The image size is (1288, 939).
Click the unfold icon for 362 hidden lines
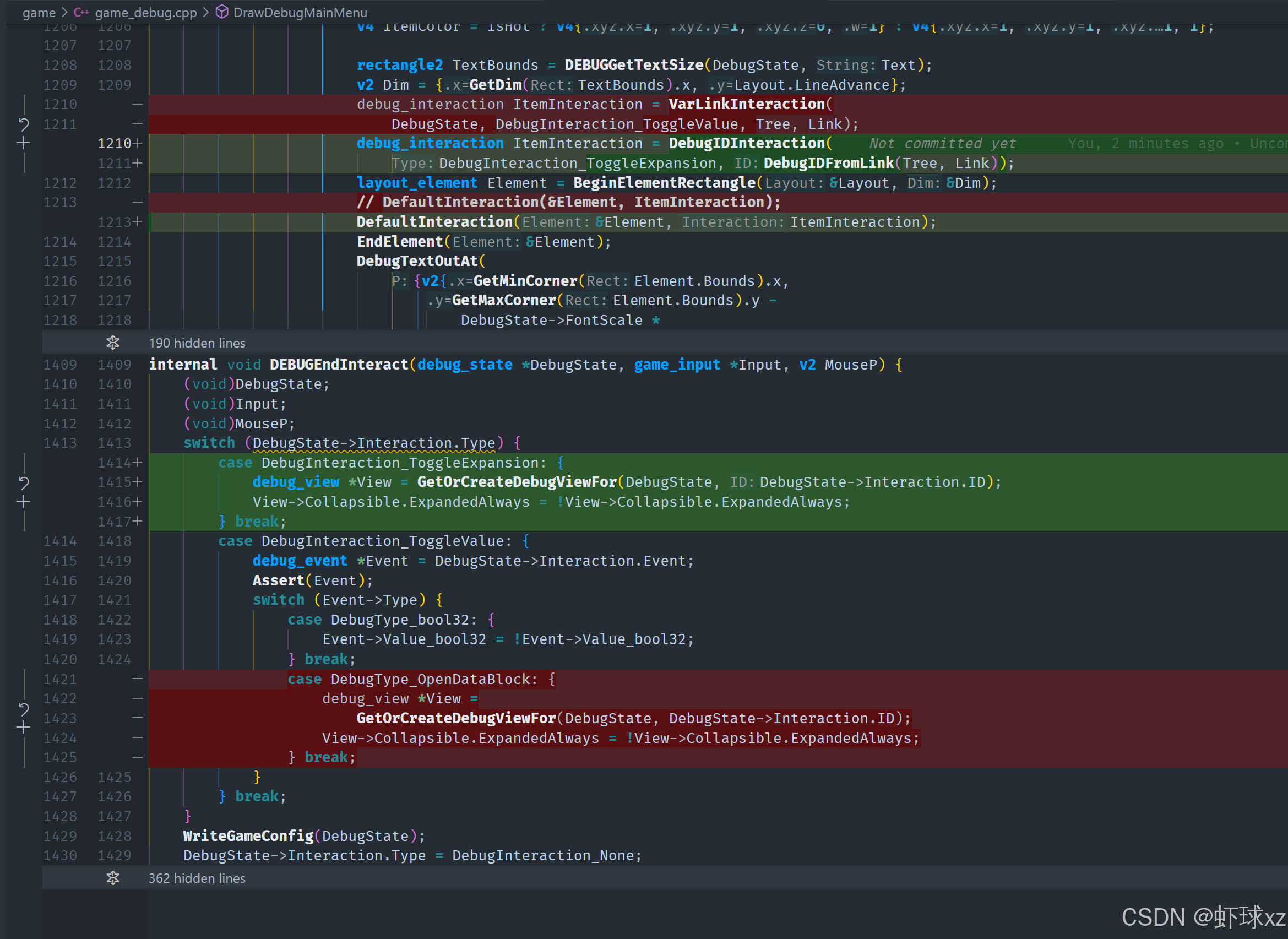[x=113, y=878]
